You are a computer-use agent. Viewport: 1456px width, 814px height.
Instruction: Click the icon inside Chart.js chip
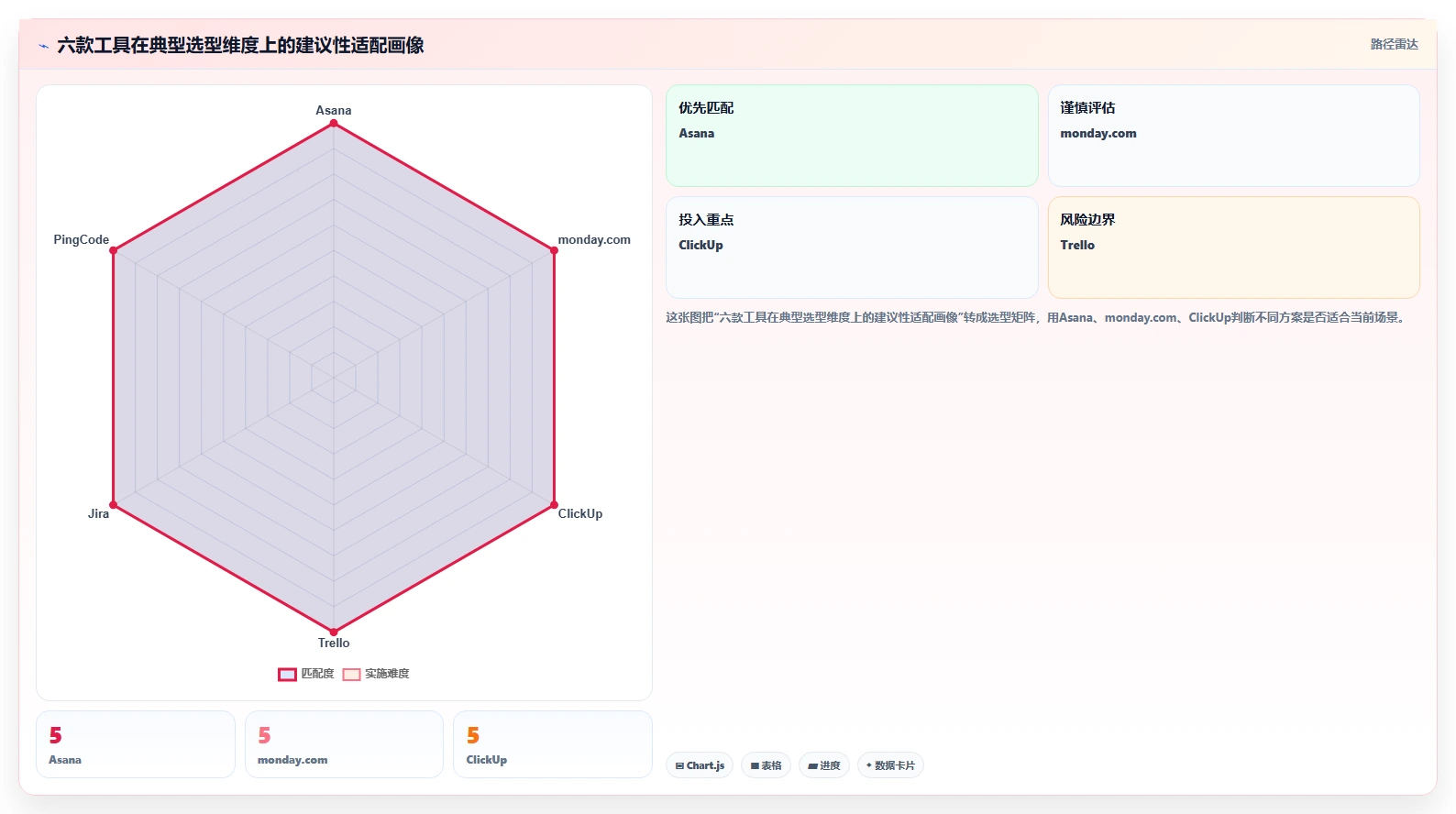[679, 765]
